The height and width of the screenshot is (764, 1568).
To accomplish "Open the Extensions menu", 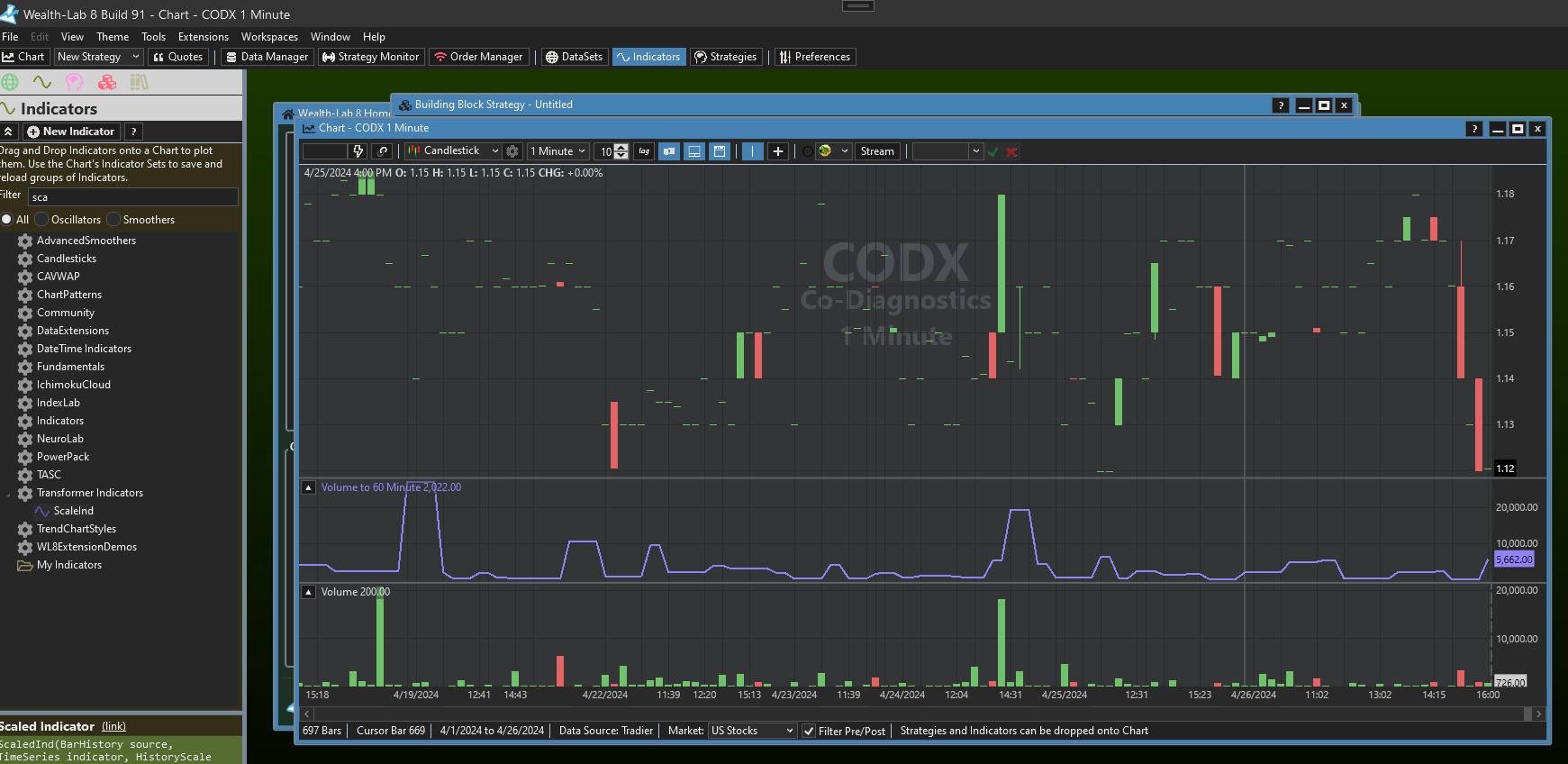I will pyautogui.click(x=203, y=37).
